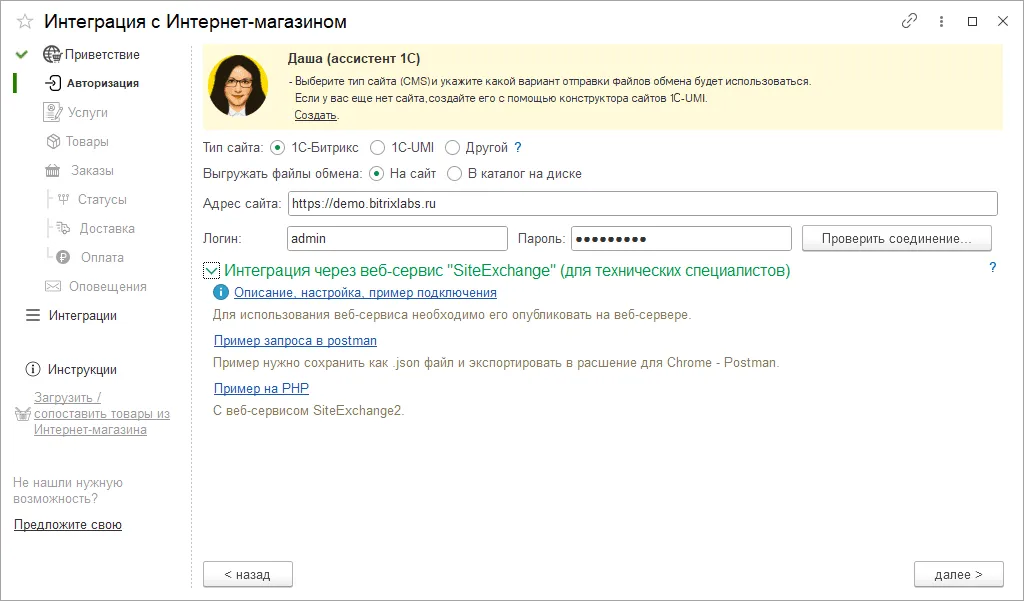Open the Пример запроса в postman link
Image resolution: width=1024 pixels, height=601 pixels.
pos(295,341)
